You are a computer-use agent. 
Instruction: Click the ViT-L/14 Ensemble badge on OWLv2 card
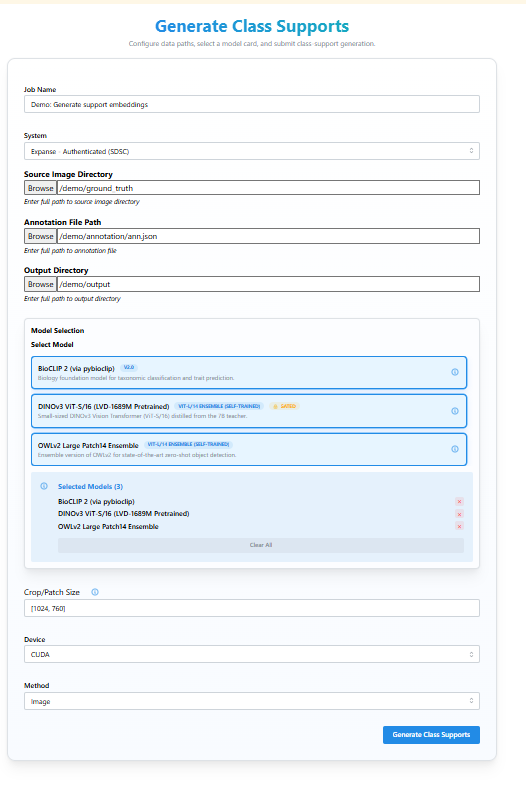pos(188,444)
